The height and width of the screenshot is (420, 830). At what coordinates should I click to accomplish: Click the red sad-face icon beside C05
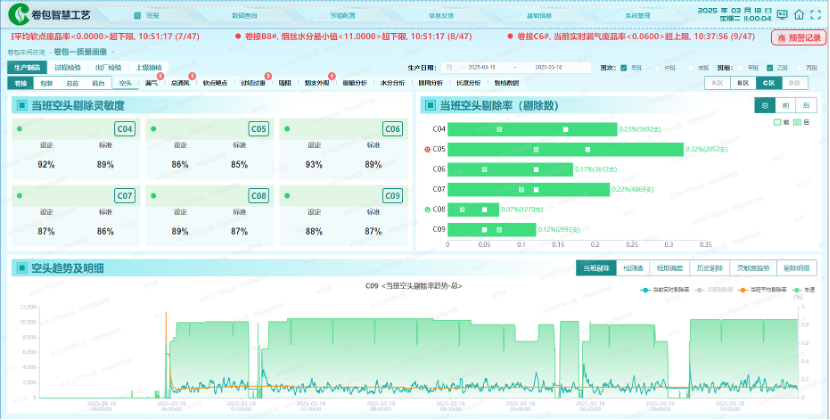(x=428, y=150)
